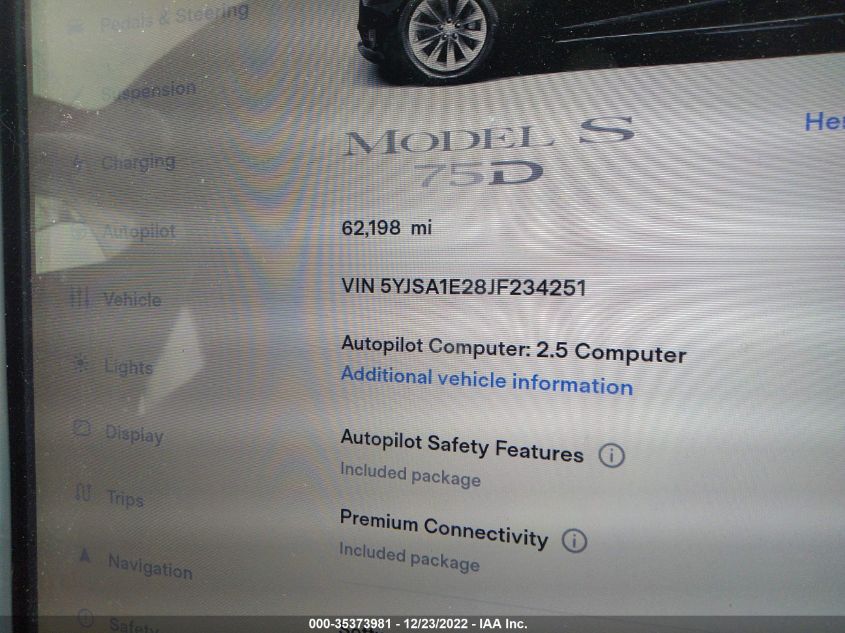The image size is (845, 633).
Task: Select Autopilot in sidebar
Action: [139, 232]
